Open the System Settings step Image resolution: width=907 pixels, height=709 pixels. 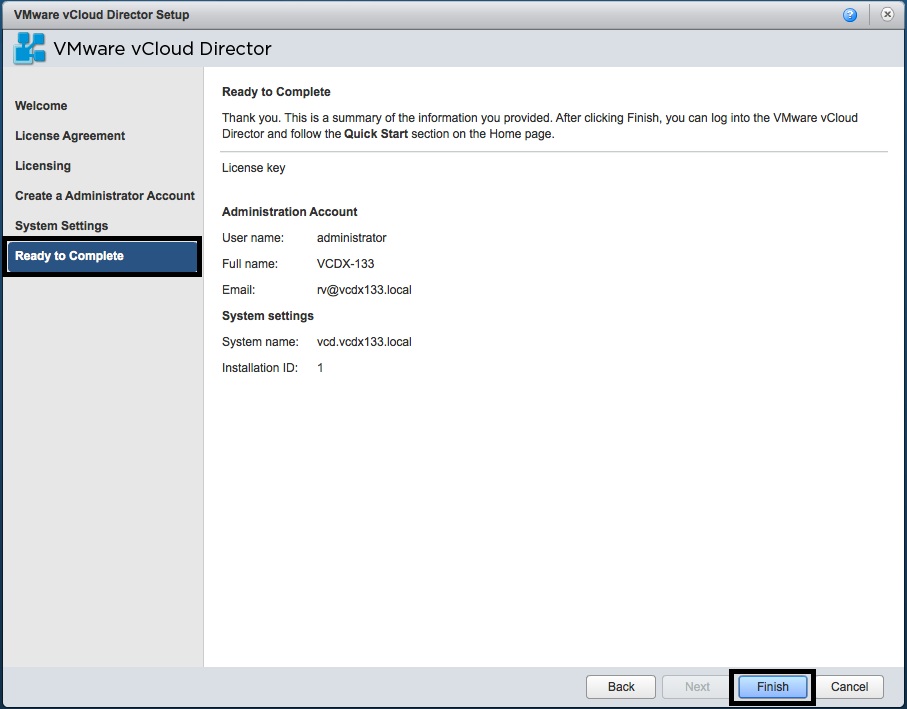coord(62,225)
